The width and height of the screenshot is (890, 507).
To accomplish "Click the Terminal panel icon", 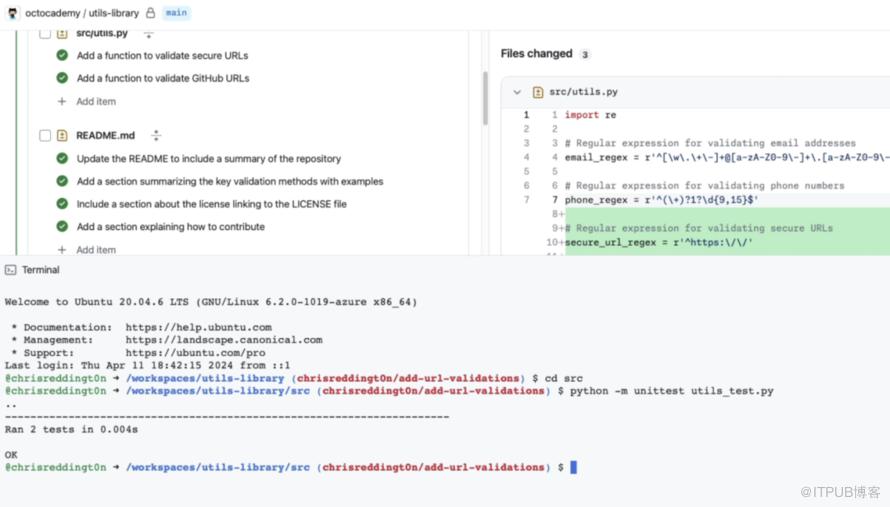I will [10, 270].
